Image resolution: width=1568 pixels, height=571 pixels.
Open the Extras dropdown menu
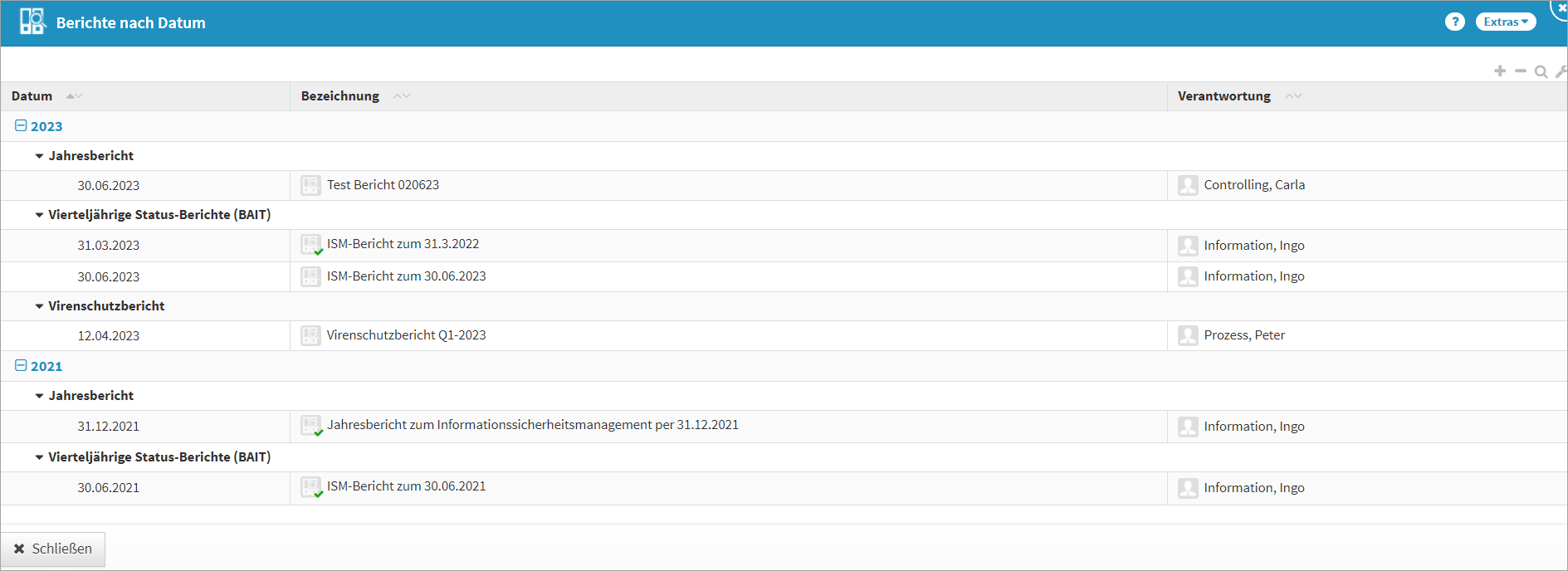1505,22
